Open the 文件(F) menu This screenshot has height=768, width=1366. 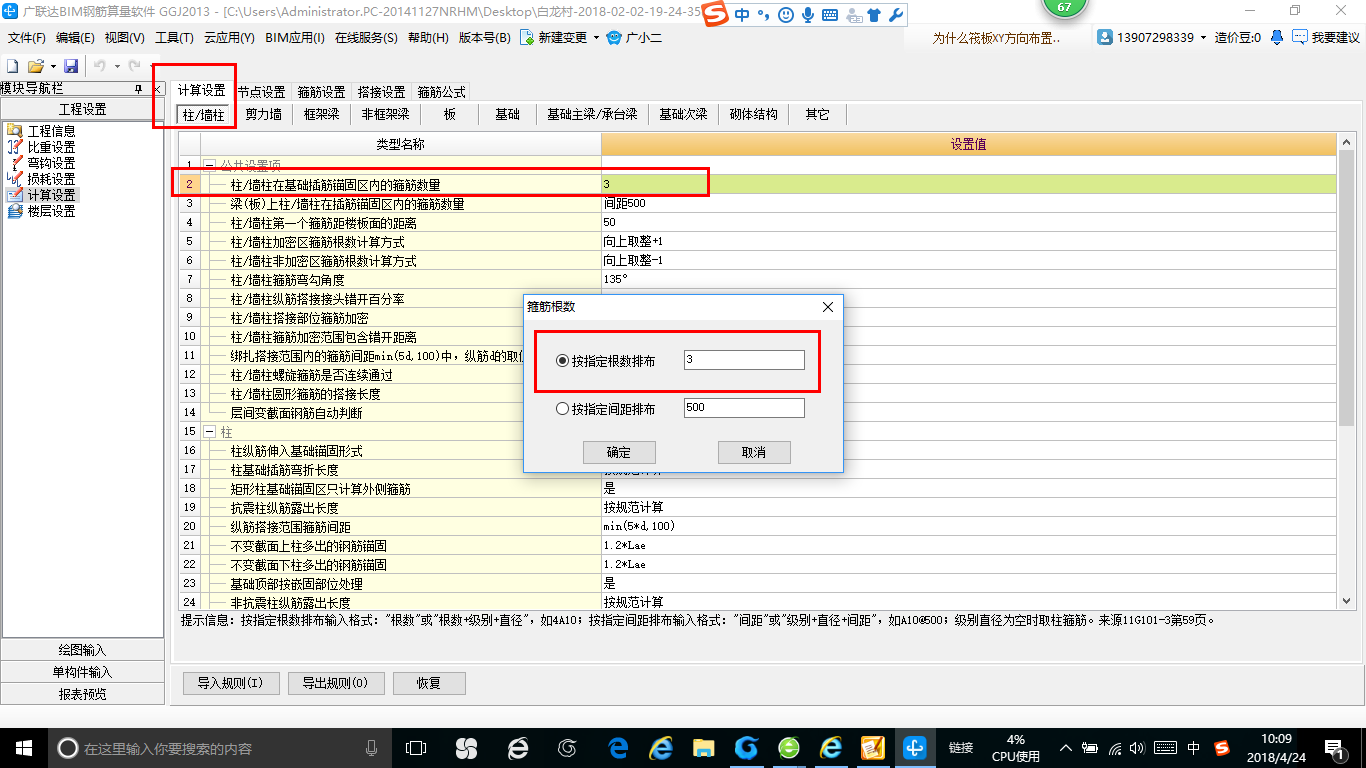27,38
